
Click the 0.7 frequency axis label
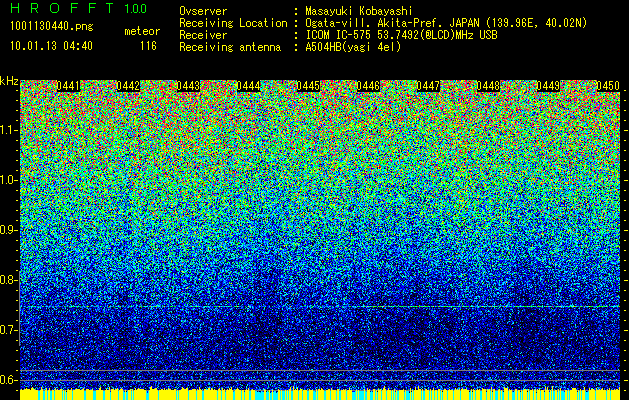pos(9,330)
